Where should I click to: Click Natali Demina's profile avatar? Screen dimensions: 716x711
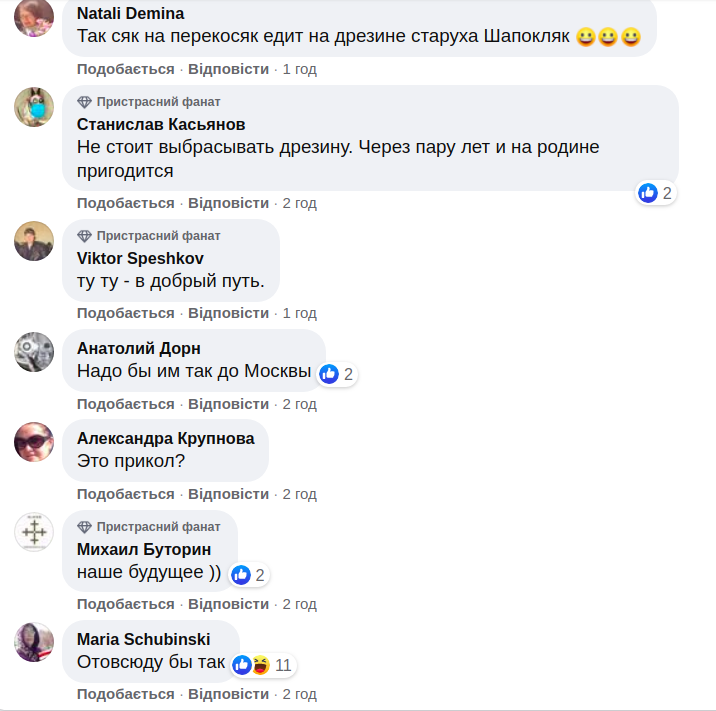click(34, 18)
